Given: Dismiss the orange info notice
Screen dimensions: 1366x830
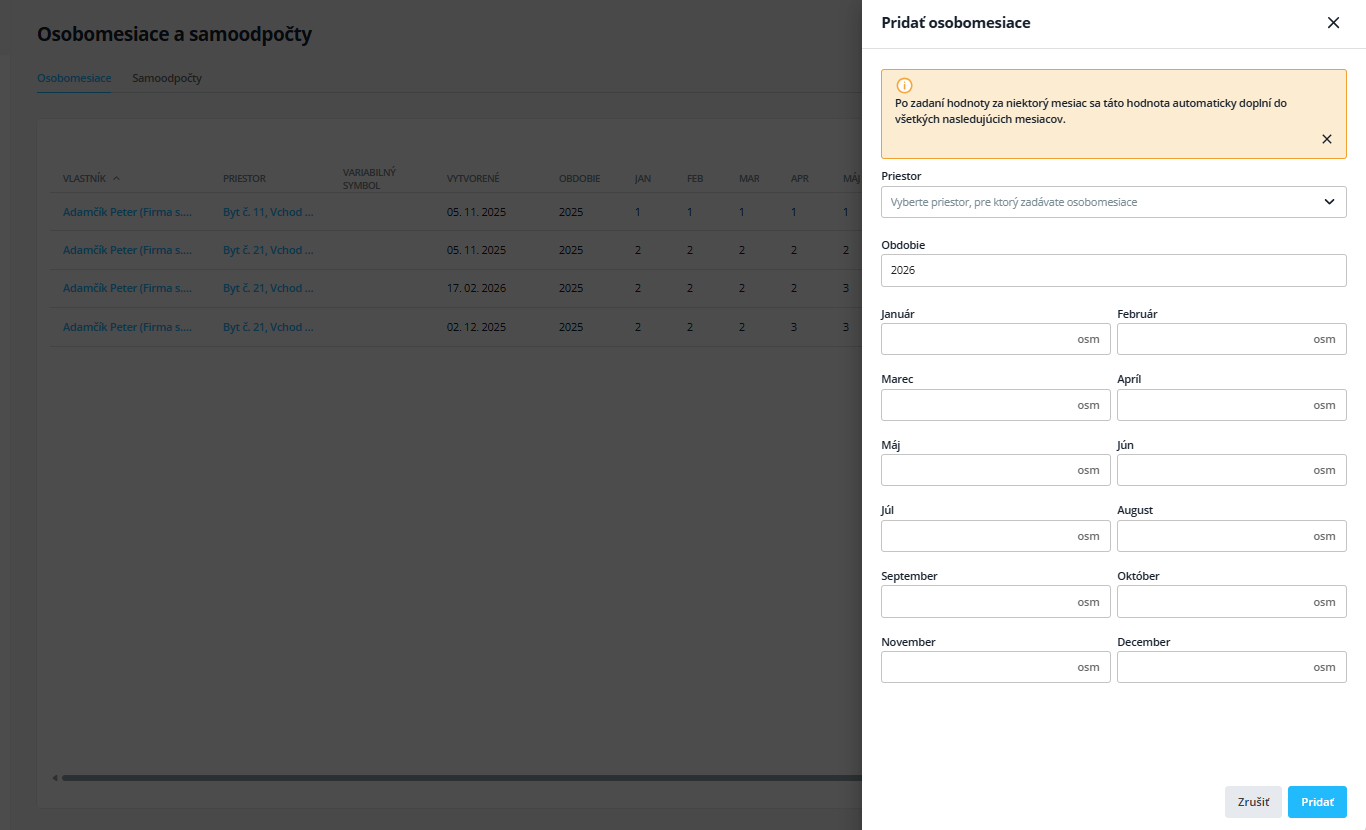Looking at the screenshot, I should 1327,139.
